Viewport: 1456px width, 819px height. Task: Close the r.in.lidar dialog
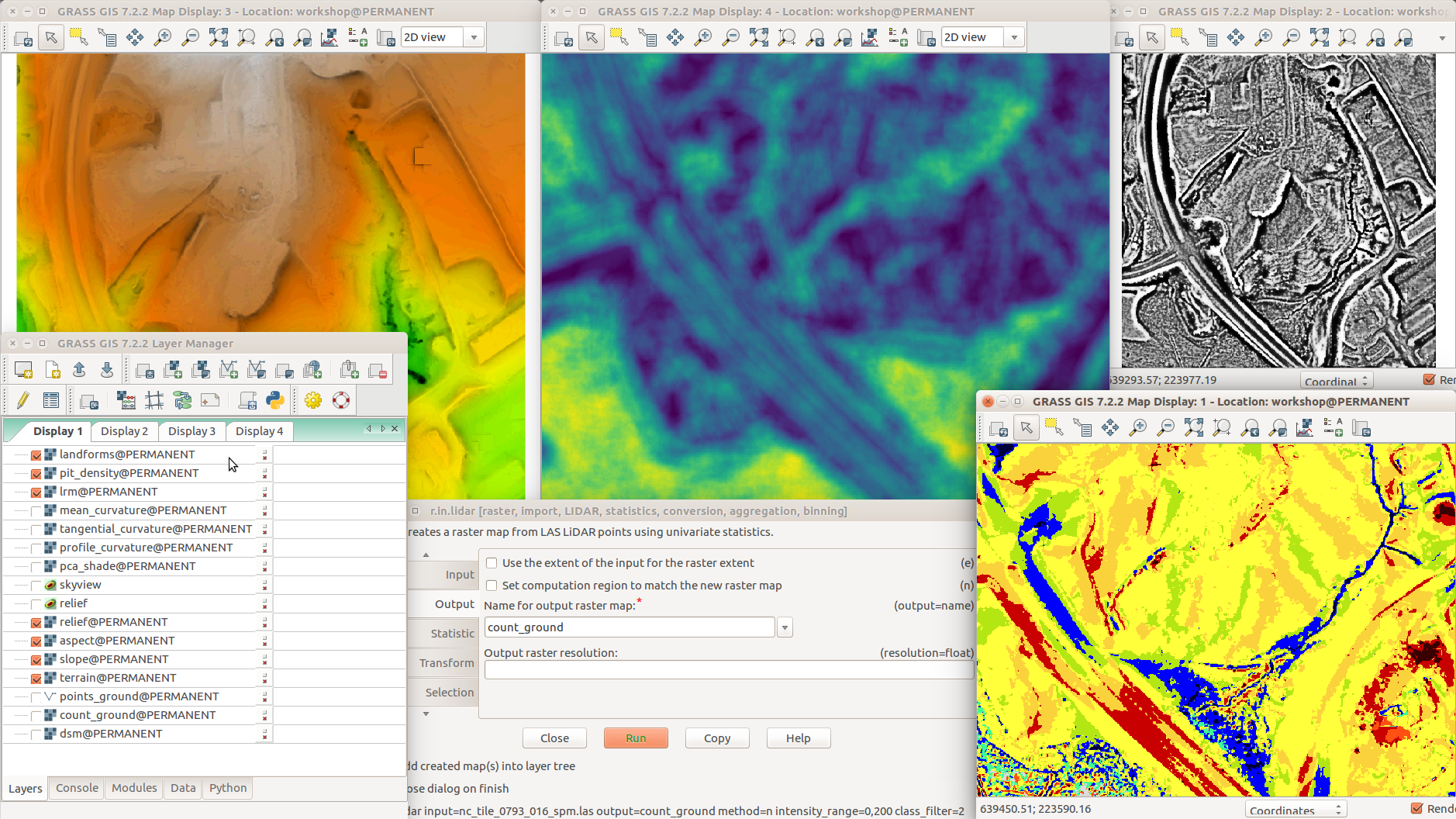(554, 738)
